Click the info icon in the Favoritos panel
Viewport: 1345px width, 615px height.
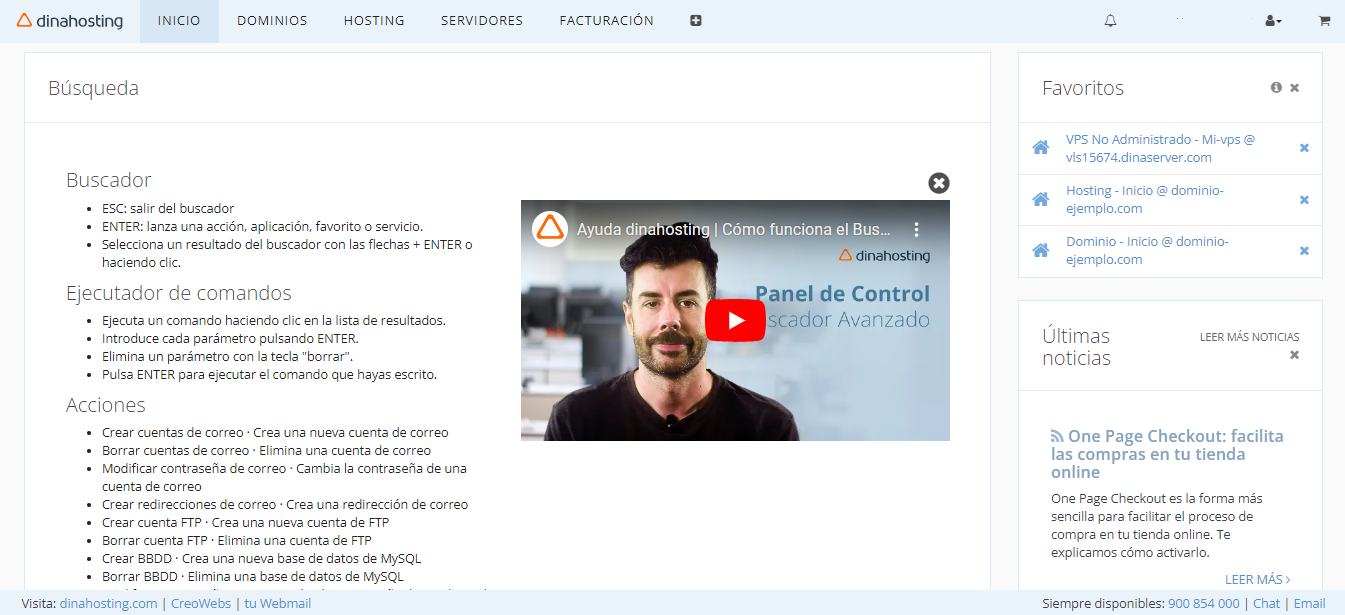tap(1276, 87)
